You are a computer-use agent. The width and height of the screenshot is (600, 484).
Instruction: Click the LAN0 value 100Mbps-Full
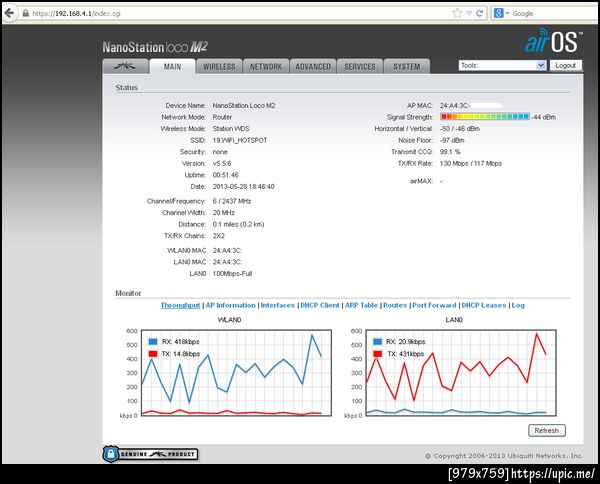[232, 274]
